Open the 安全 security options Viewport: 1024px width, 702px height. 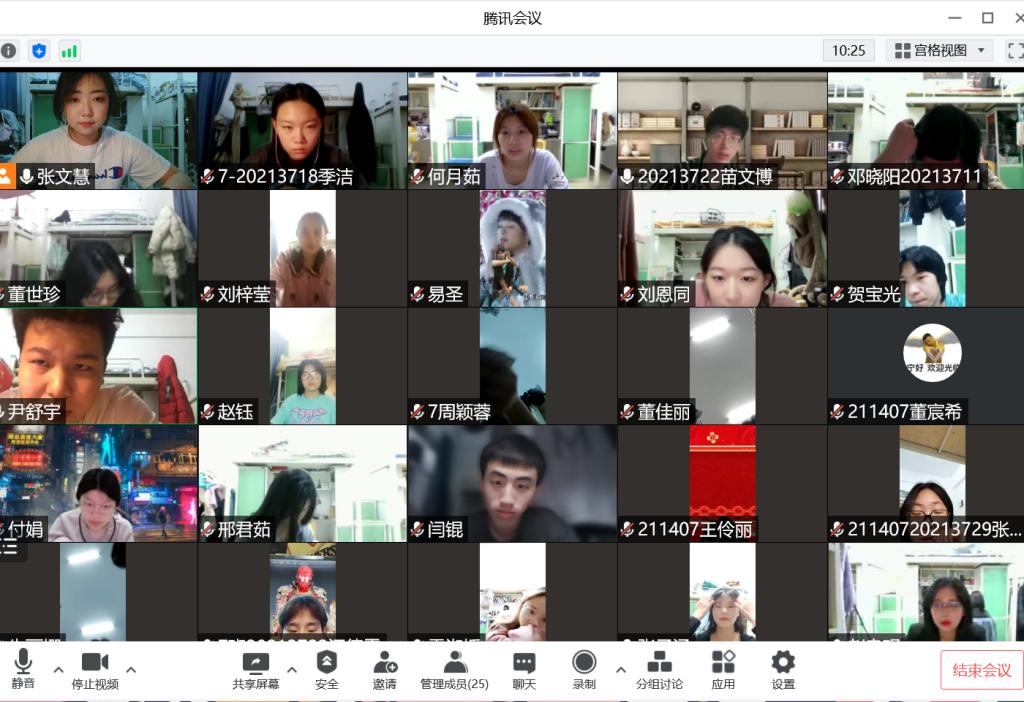(x=327, y=669)
